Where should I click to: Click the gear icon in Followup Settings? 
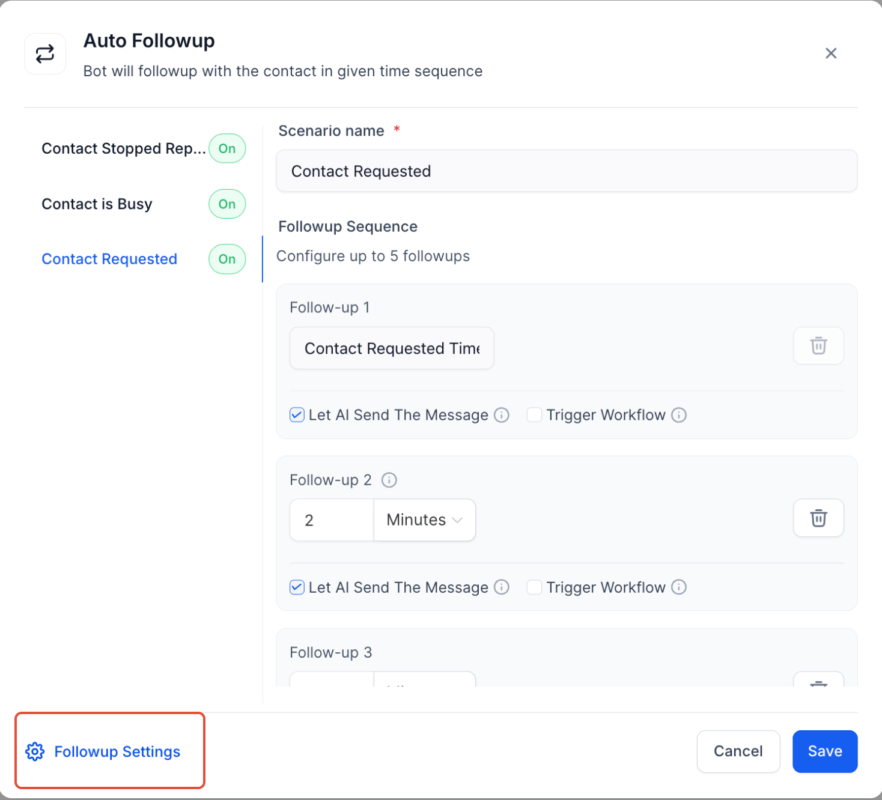(36, 751)
